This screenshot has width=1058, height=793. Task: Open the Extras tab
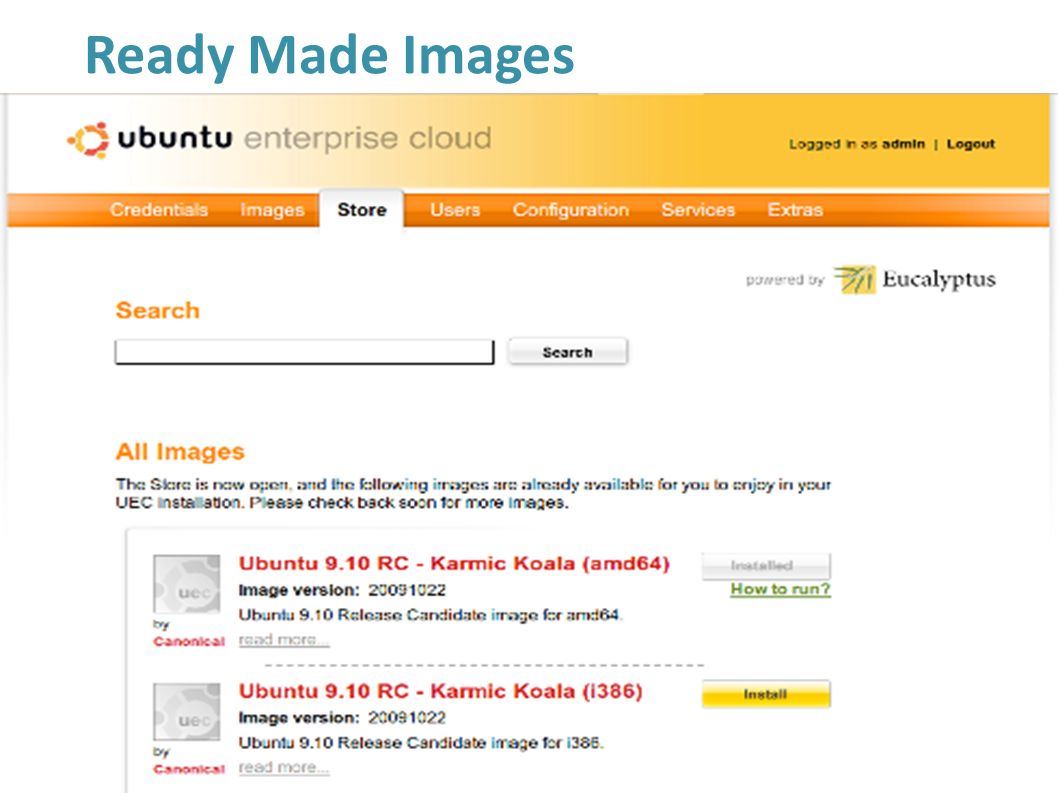tap(796, 210)
